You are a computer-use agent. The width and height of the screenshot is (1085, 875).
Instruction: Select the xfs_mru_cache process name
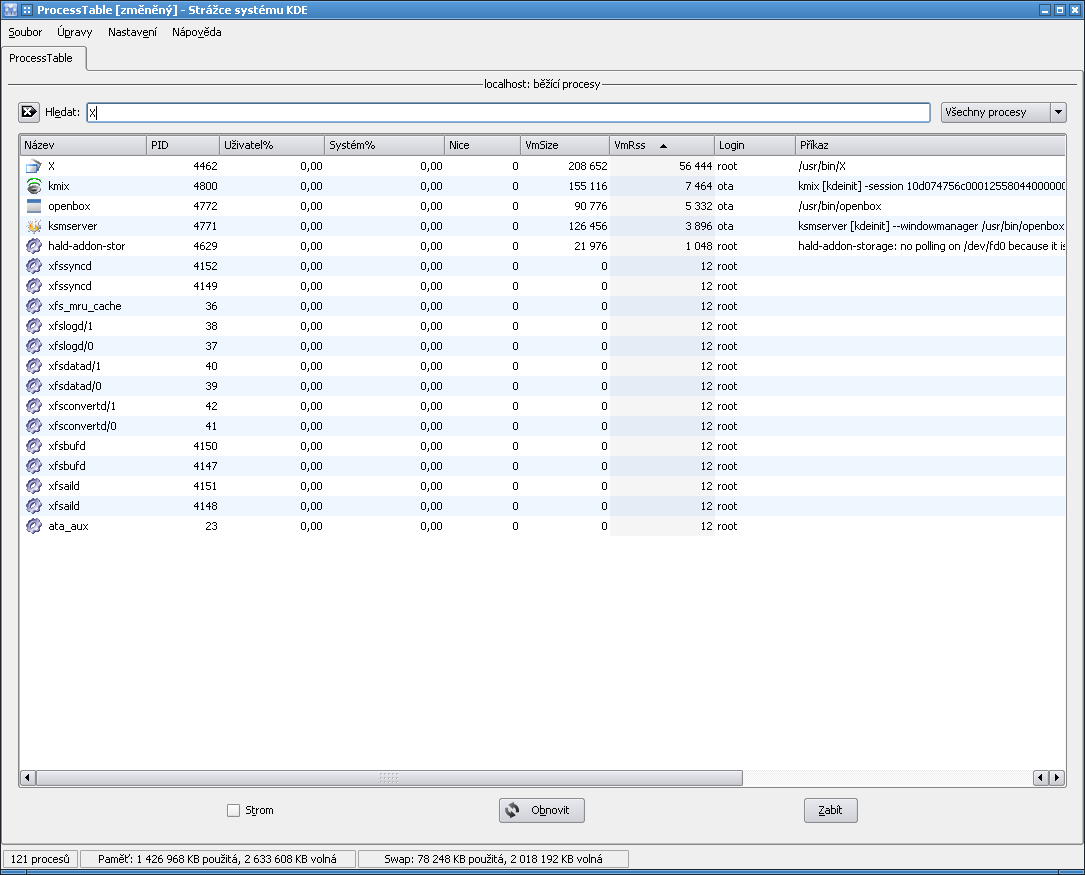pos(84,306)
